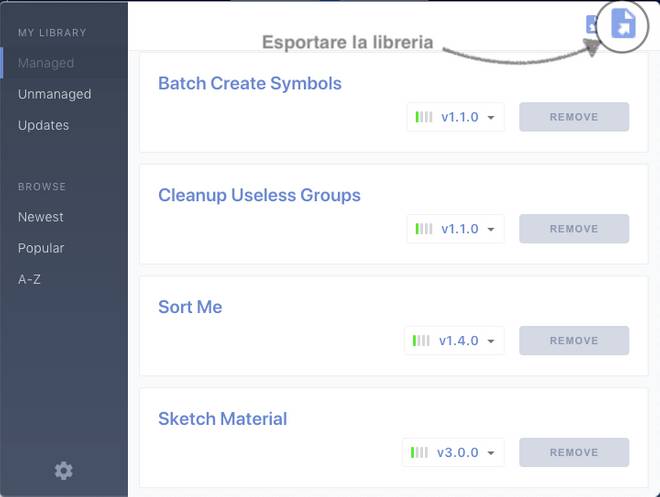The height and width of the screenshot is (497, 660).
Task: Remove the Sketch Material plugin
Action: click(574, 453)
